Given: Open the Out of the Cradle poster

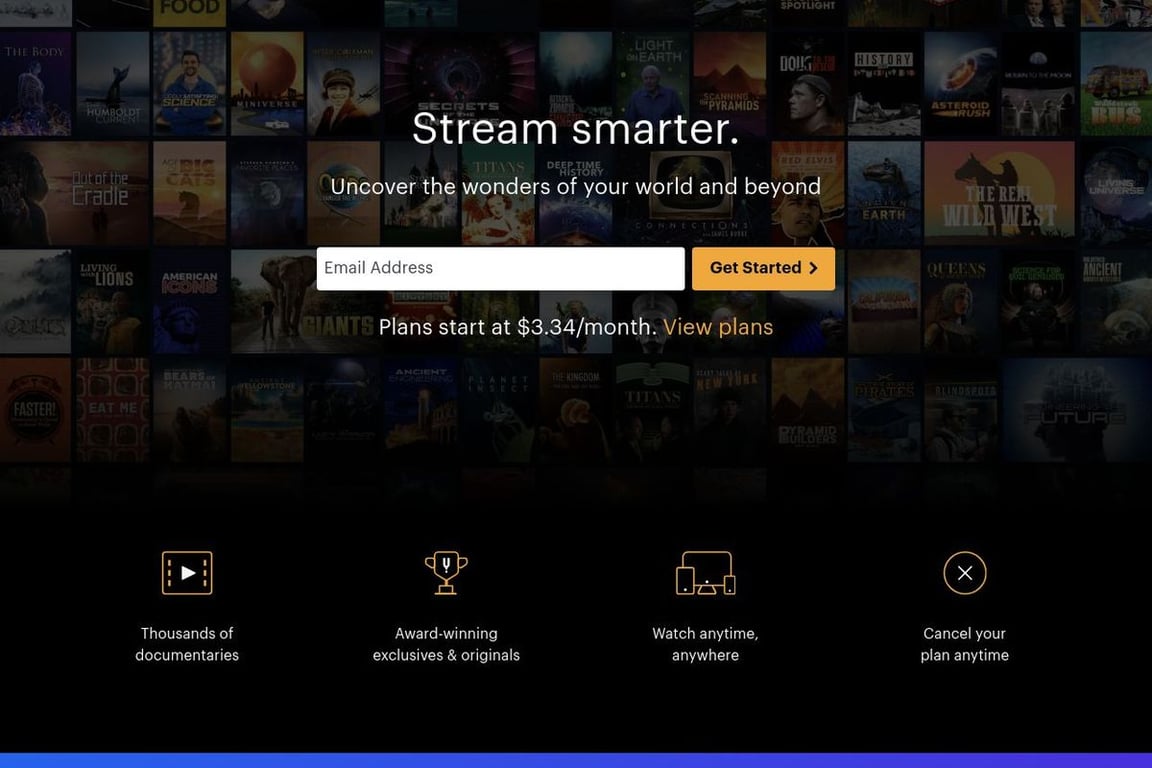Looking at the screenshot, I should tap(74, 193).
